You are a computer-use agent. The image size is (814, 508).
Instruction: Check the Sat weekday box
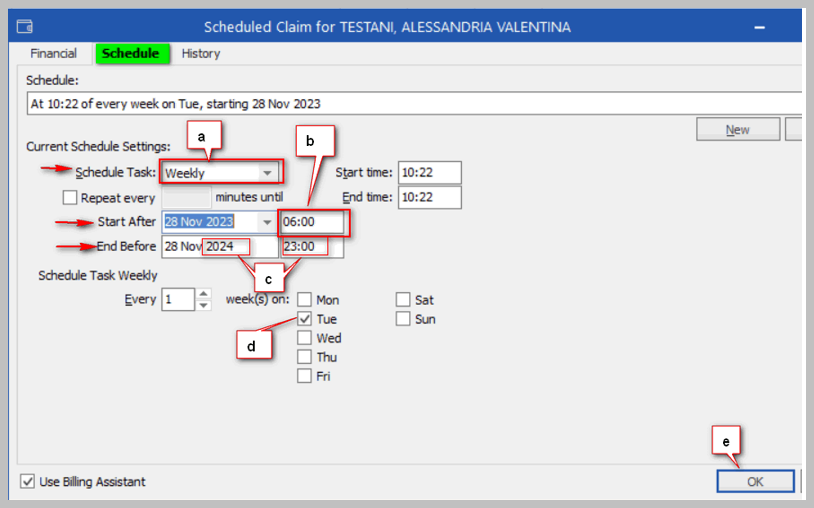[403, 300]
